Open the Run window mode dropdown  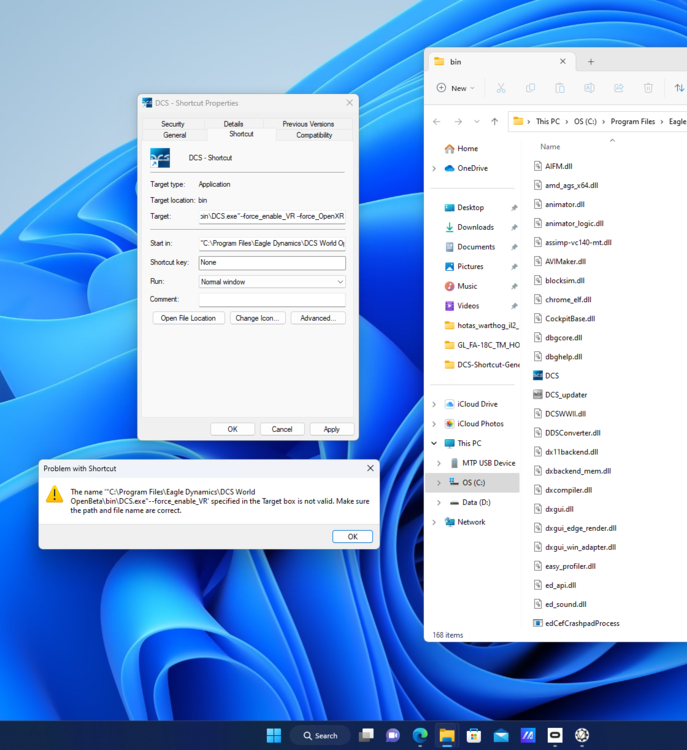point(272,282)
